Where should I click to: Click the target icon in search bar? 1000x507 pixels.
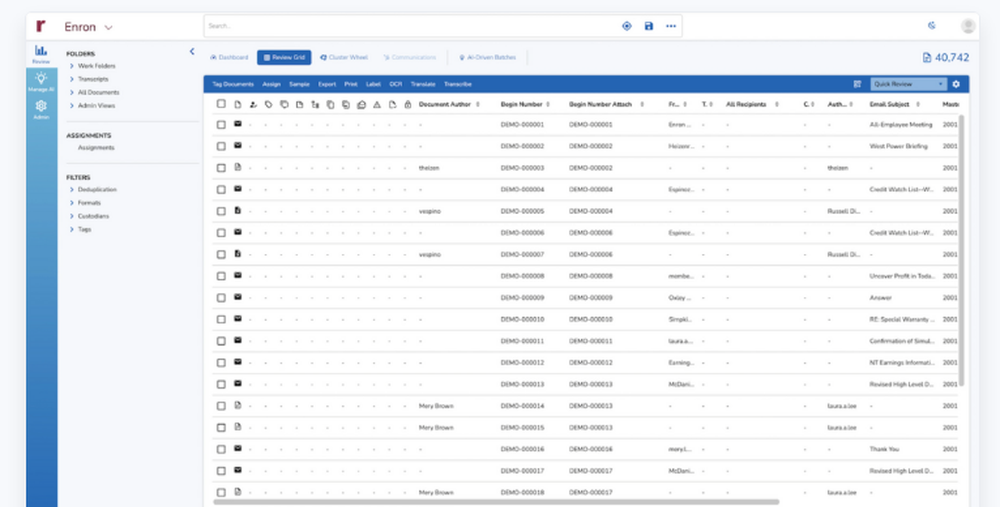tap(626, 26)
